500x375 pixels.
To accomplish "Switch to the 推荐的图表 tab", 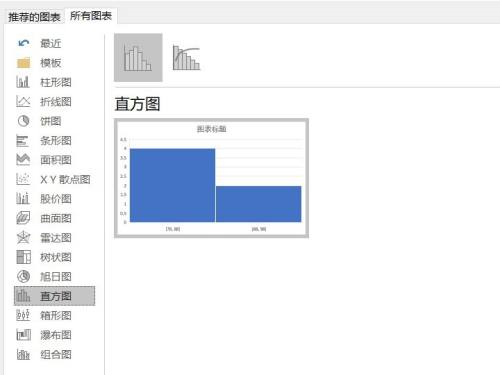I will click(x=34, y=17).
